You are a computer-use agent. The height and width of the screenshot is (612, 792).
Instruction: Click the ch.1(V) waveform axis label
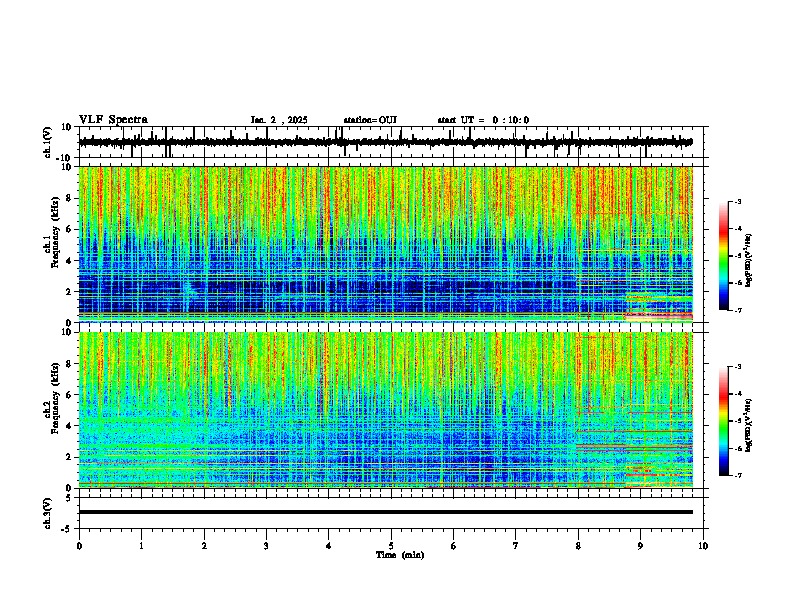pyautogui.click(x=48, y=142)
